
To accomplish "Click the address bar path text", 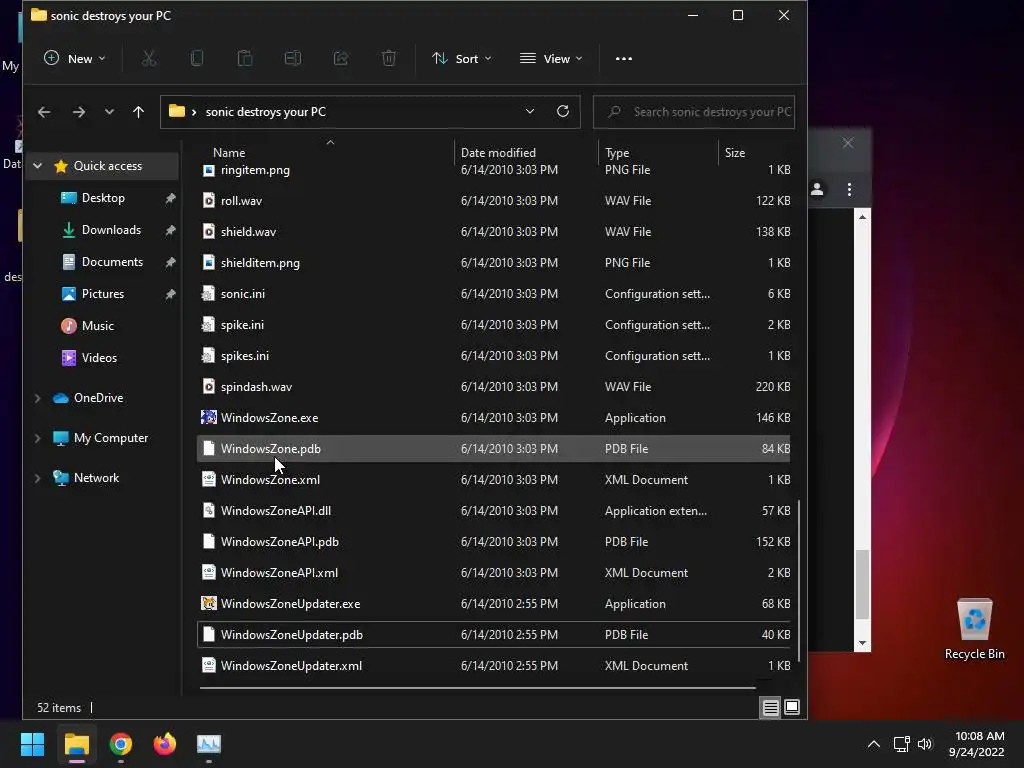I will coord(265,112).
